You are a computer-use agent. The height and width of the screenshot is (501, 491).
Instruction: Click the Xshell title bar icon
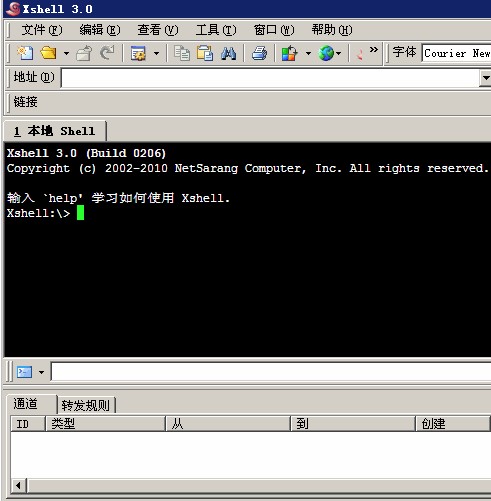tap(13, 9)
